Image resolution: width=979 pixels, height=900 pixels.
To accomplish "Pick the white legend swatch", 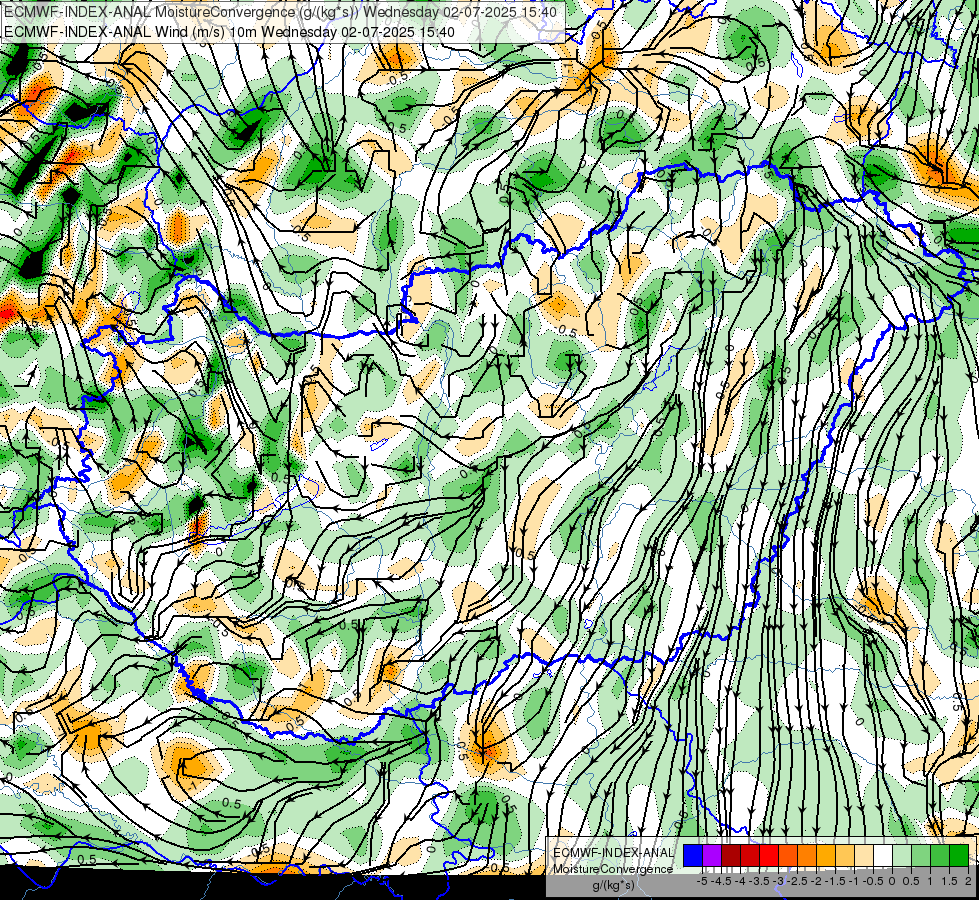I will 883,855.
